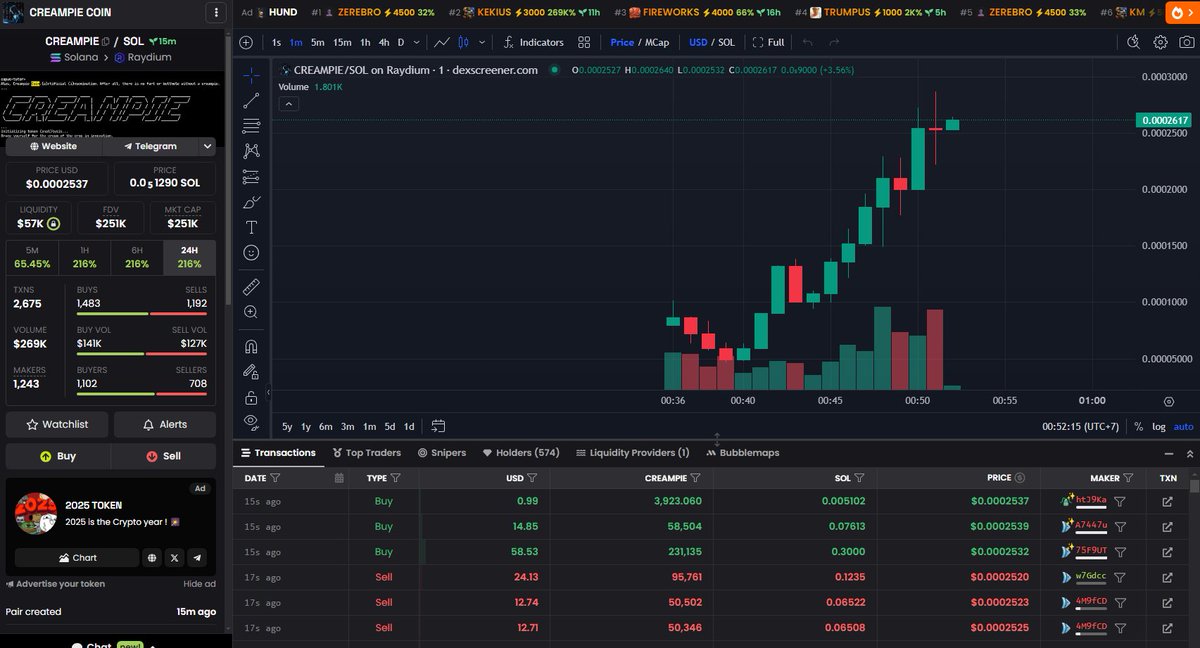Switch chart denomination to SOL
This screenshot has height=648, width=1200.
pos(726,42)
